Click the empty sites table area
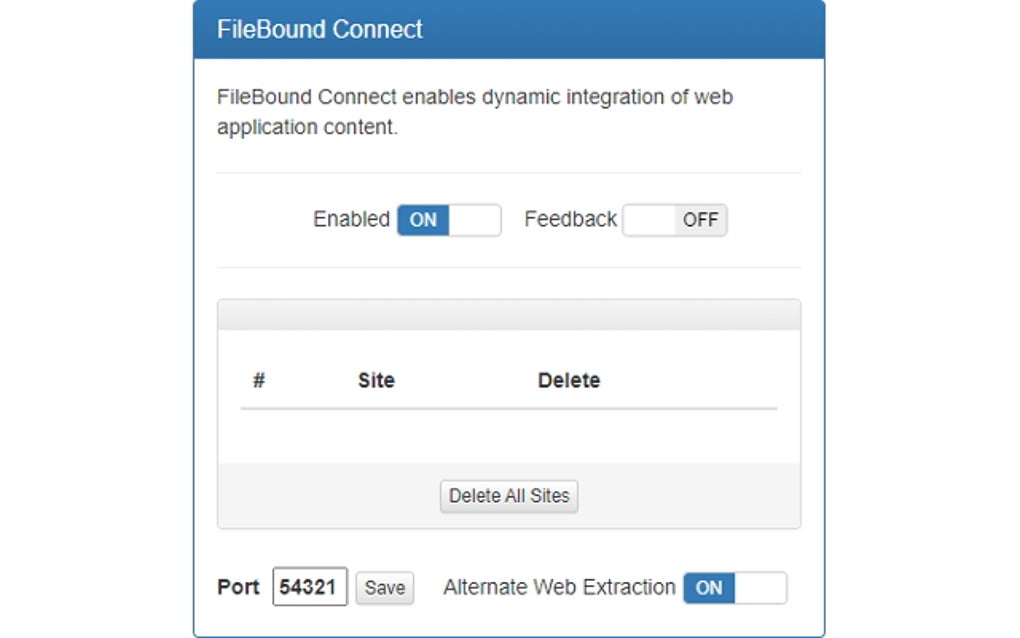Image resolution: width=1020 pixels, height=638 pixels. (x=508, y=438)
